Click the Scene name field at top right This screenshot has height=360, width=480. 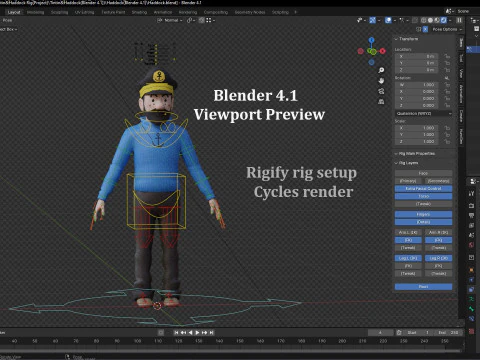pos(468,11)
